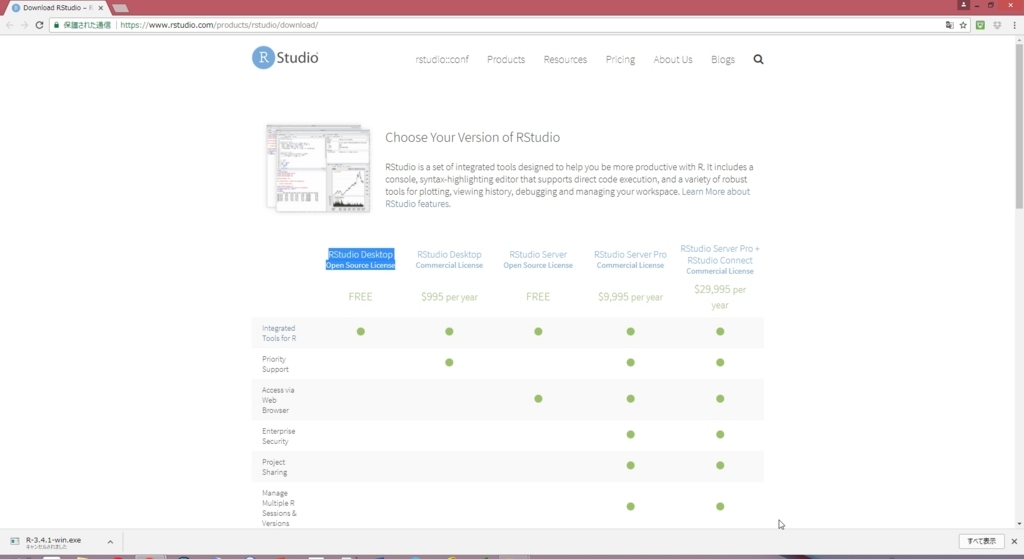1024x559 pixels.
Task: Click the RStudio logo in header
Action: 285,57
